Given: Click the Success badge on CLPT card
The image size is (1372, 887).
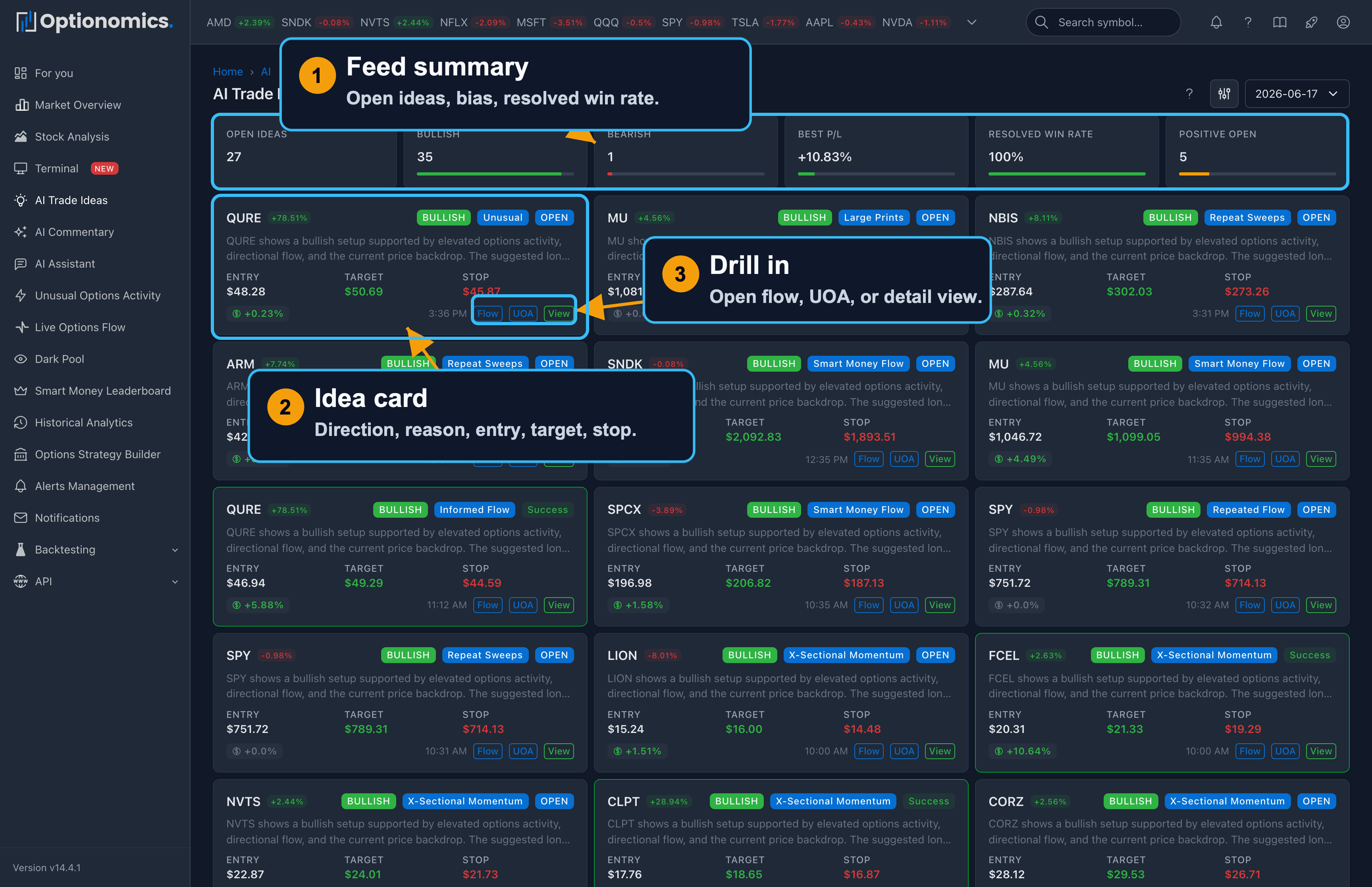Looking at the screenshot, I should 928,801.
